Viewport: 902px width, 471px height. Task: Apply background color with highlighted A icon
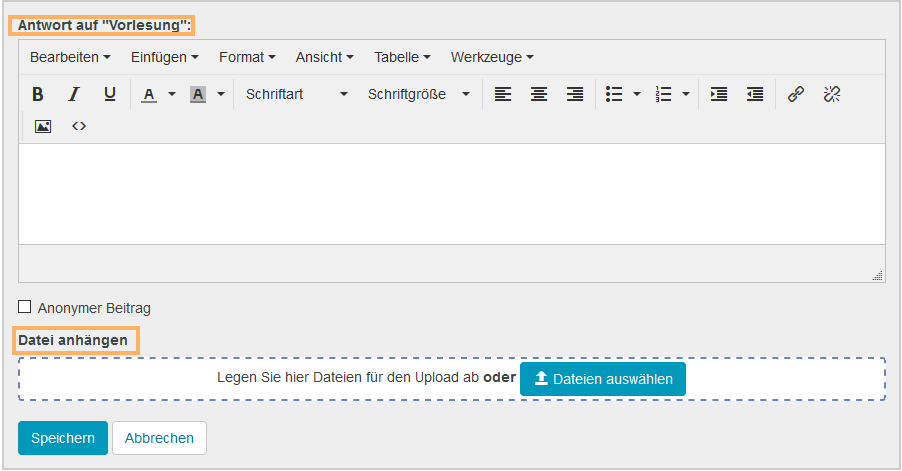(x=198, y=94)
